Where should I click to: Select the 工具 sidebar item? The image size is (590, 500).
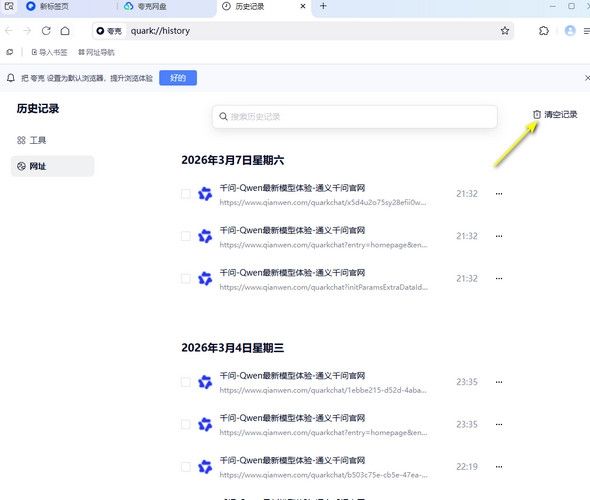point(52,140)
